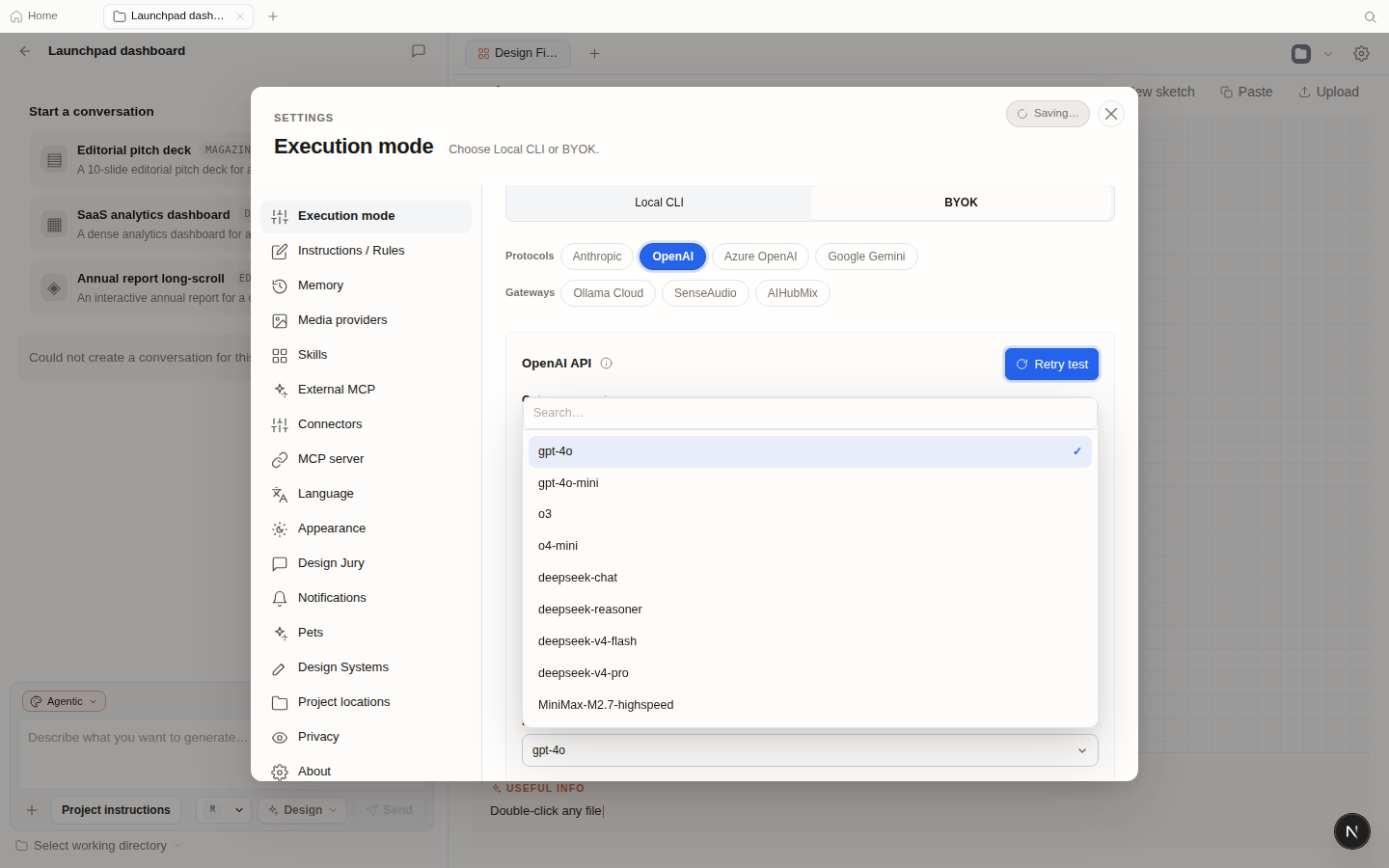1389x868 pixels.
Task: Expand the chevron next to the view icon
Action: (1328, 54)
